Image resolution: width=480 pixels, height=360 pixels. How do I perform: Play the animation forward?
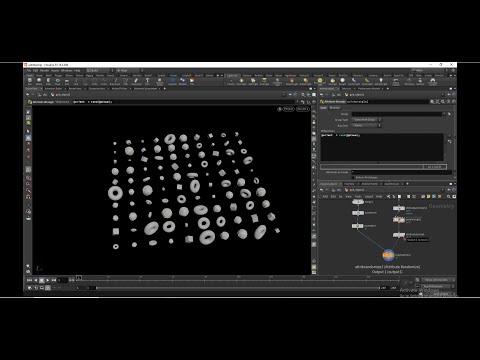[48, 280]
